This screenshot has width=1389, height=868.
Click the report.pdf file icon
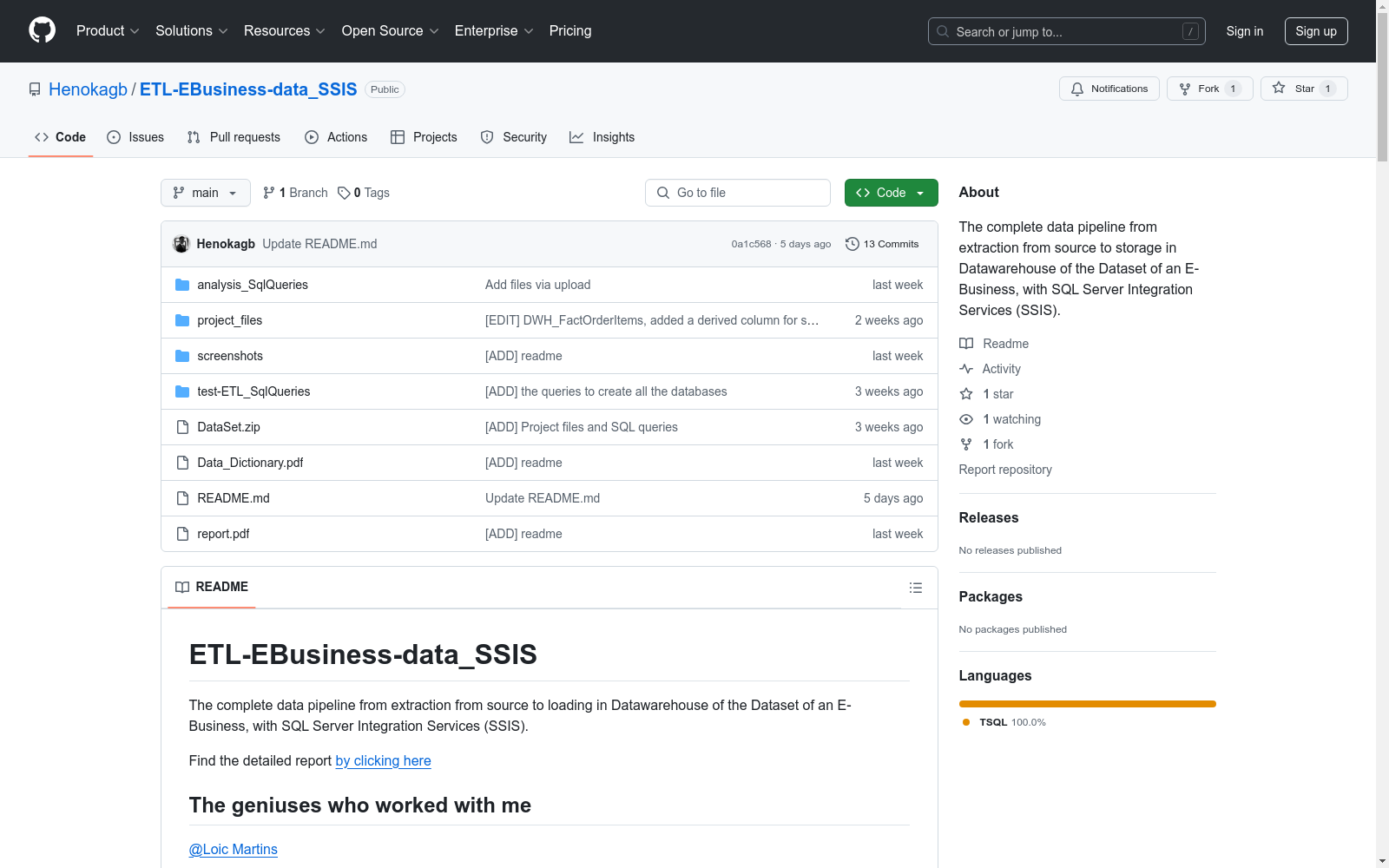[x=182, y=534]
